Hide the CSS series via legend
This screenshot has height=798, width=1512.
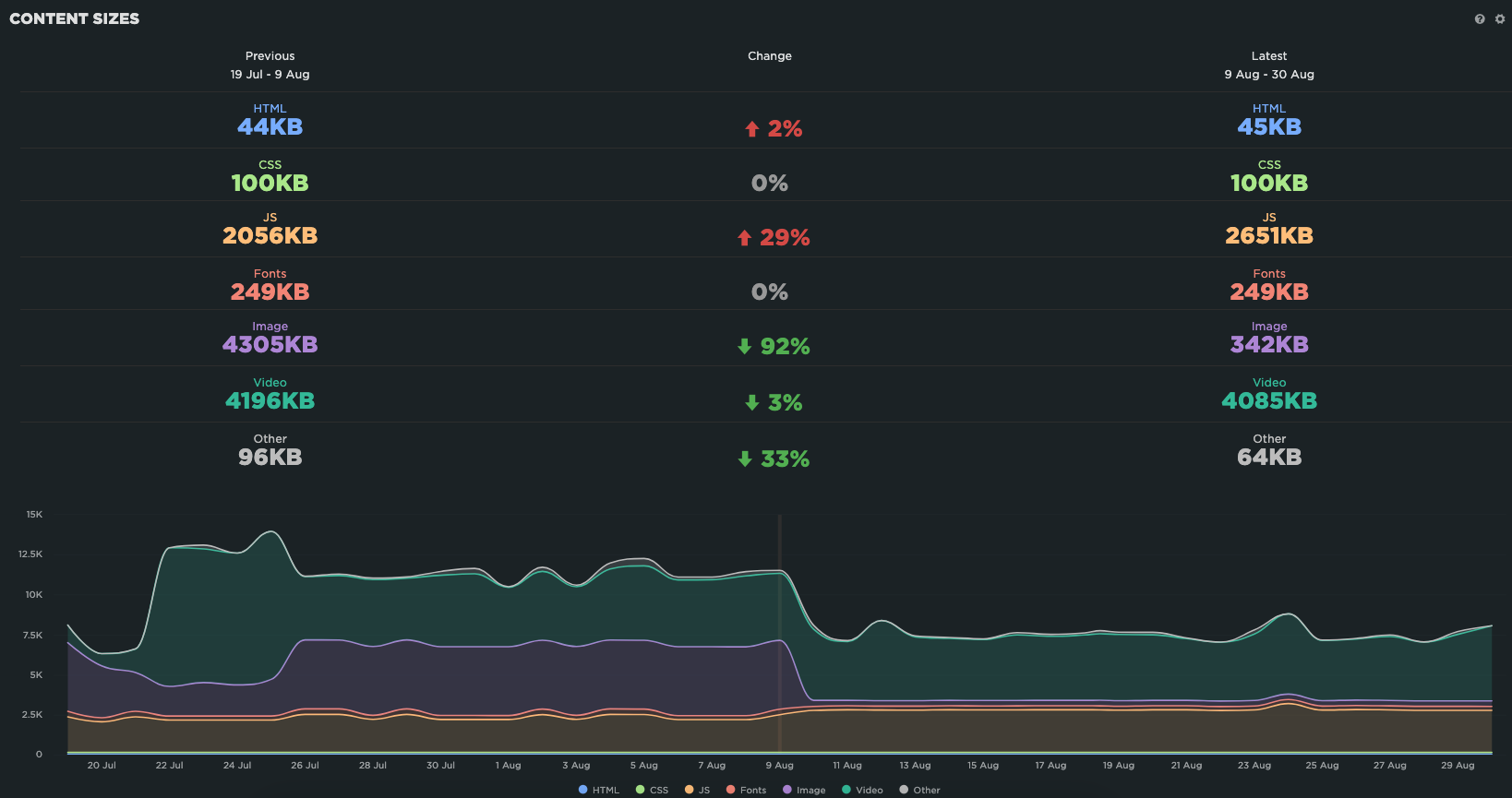pyautogui.click(x=652, y=790)
